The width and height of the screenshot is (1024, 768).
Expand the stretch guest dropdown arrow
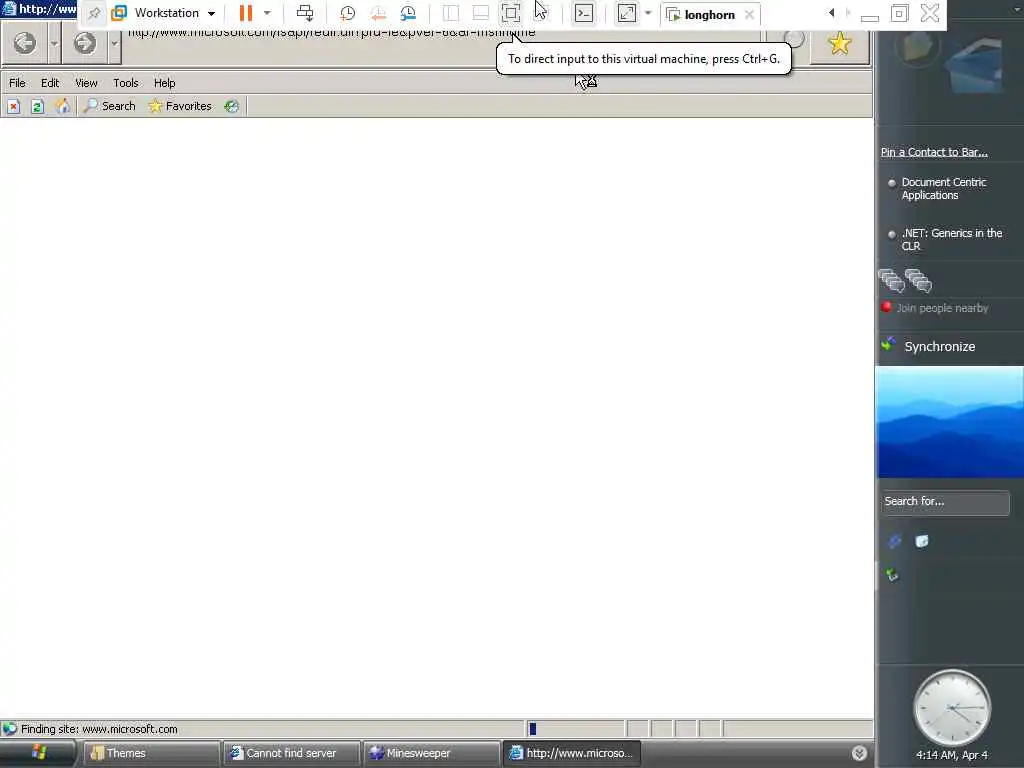(x=648, y=13)
